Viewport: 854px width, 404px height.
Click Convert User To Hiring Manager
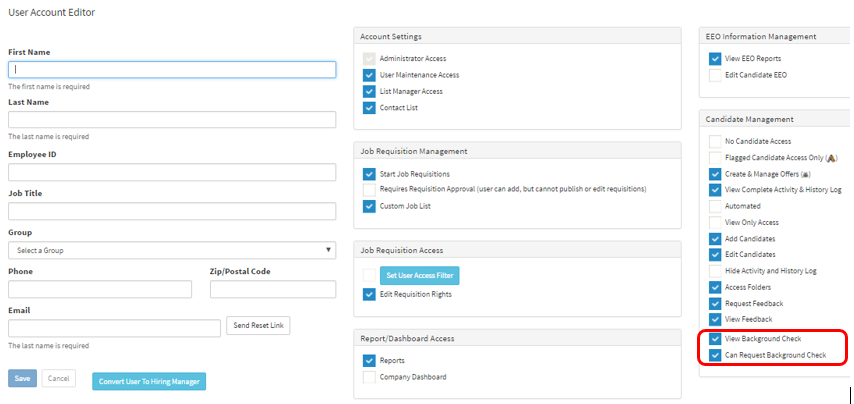click(149, 381)
